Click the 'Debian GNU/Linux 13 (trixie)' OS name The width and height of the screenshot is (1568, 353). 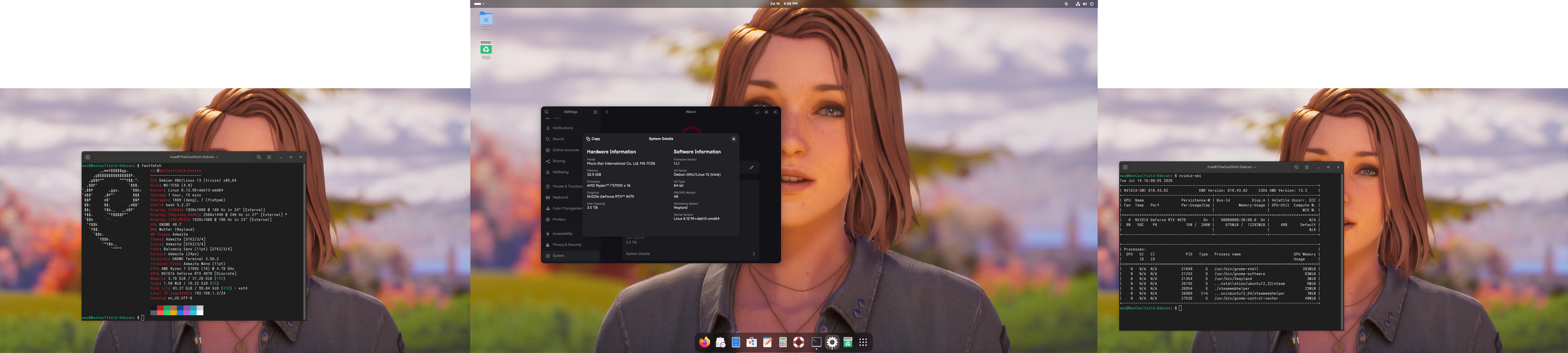click(697, 175)
